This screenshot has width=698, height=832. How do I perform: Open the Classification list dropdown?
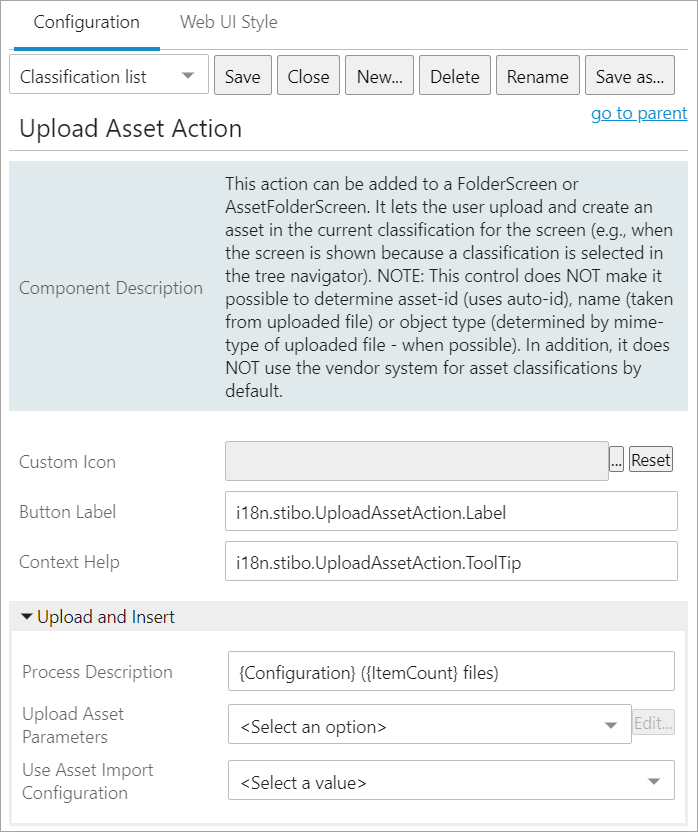[x=108, y=76]
